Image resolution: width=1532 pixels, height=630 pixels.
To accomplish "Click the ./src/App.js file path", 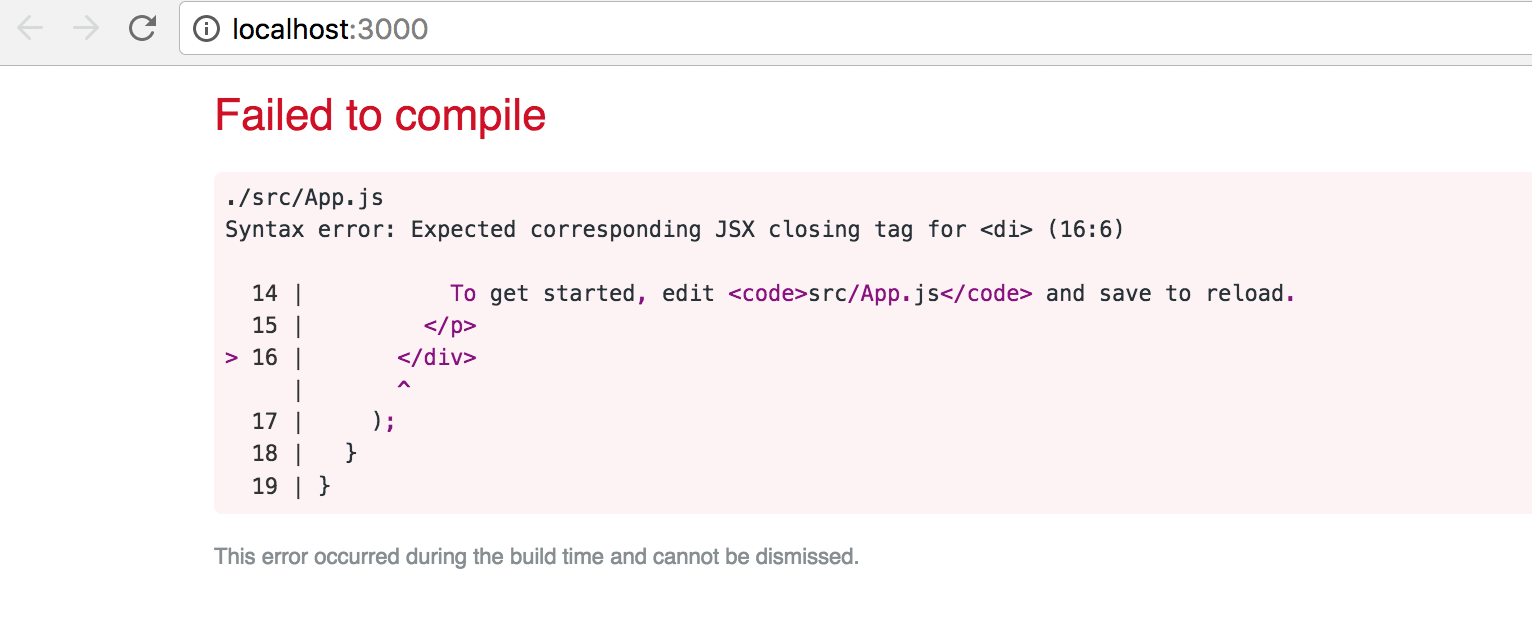I will pos(304,197).
